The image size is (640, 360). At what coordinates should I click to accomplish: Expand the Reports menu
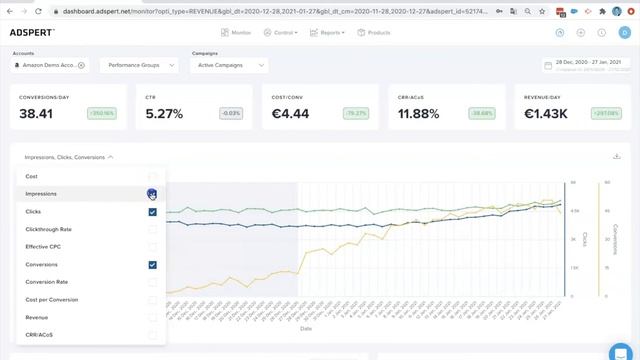(x=327, y=33)
